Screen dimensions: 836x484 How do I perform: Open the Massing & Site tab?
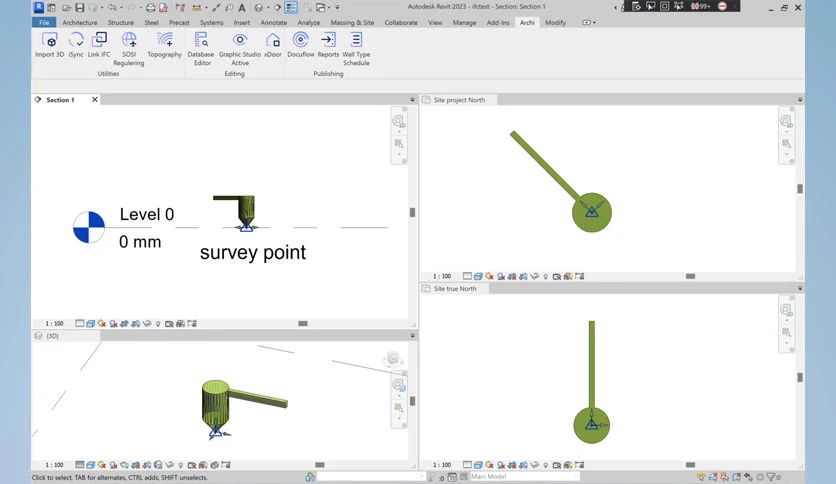tap(352, 22)
